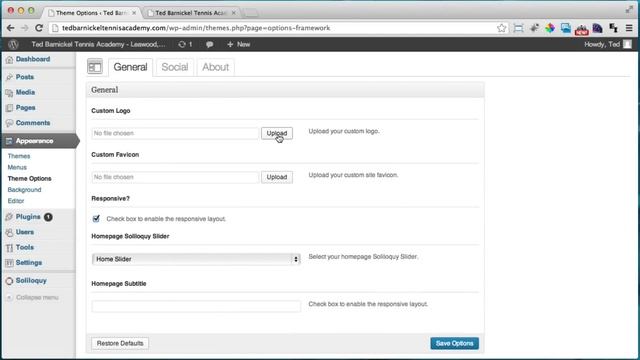Open Users in the sidebar
The height and width of the screenshot is (360, 640).
[x=24, y=232]
